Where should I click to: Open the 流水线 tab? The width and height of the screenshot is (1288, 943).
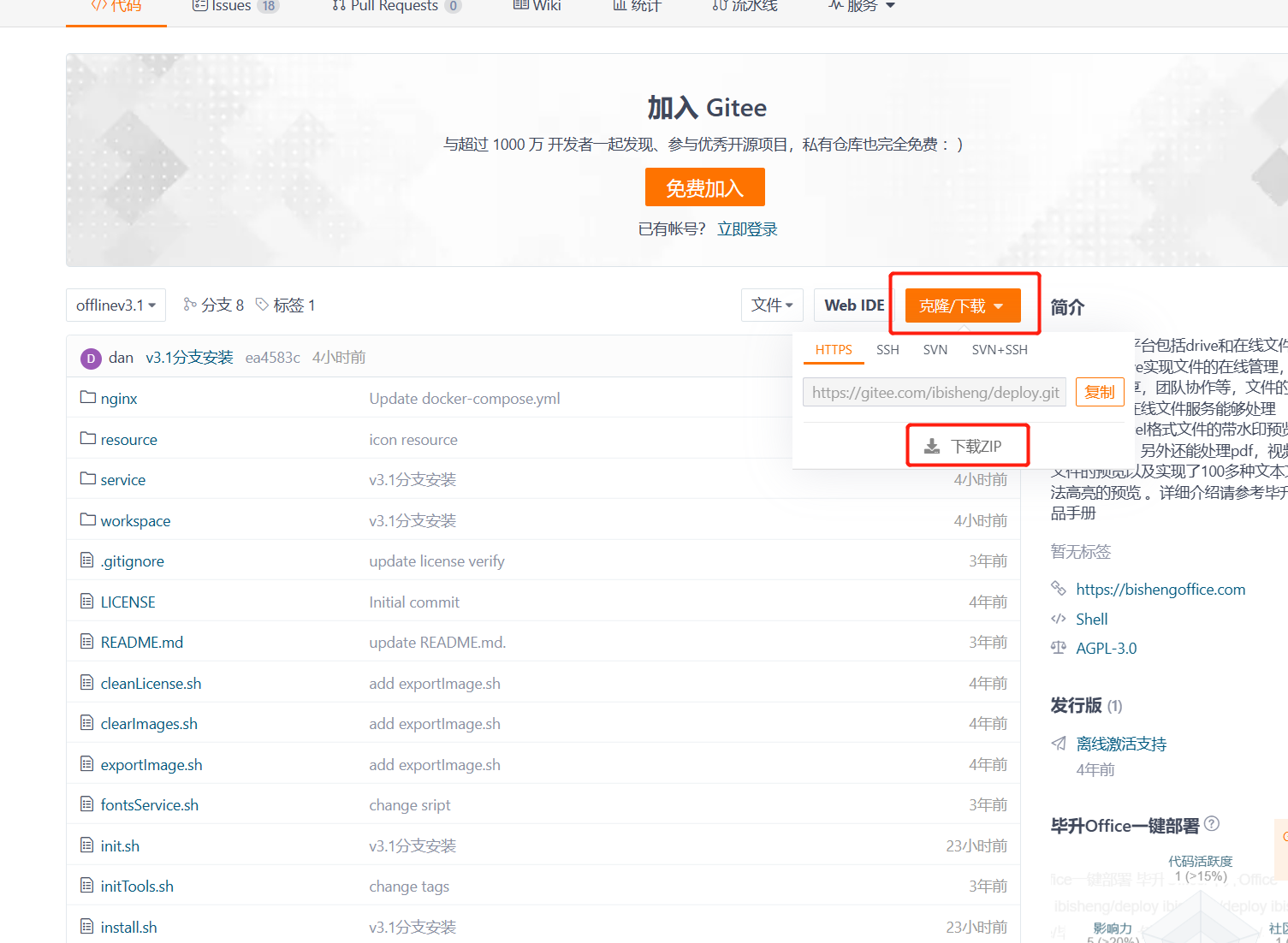(x=745, y=7)
